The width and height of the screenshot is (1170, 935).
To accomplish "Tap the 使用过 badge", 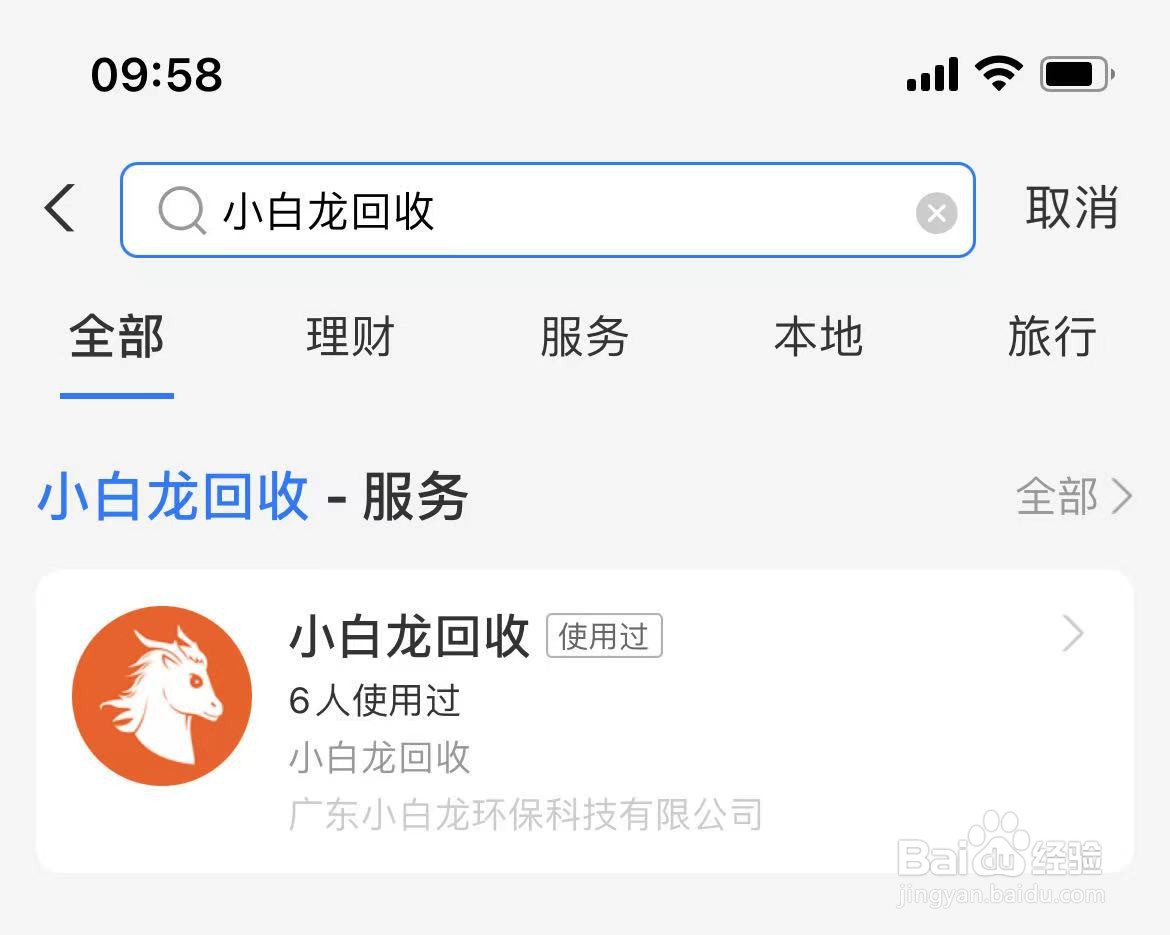I will click(604, 636).
